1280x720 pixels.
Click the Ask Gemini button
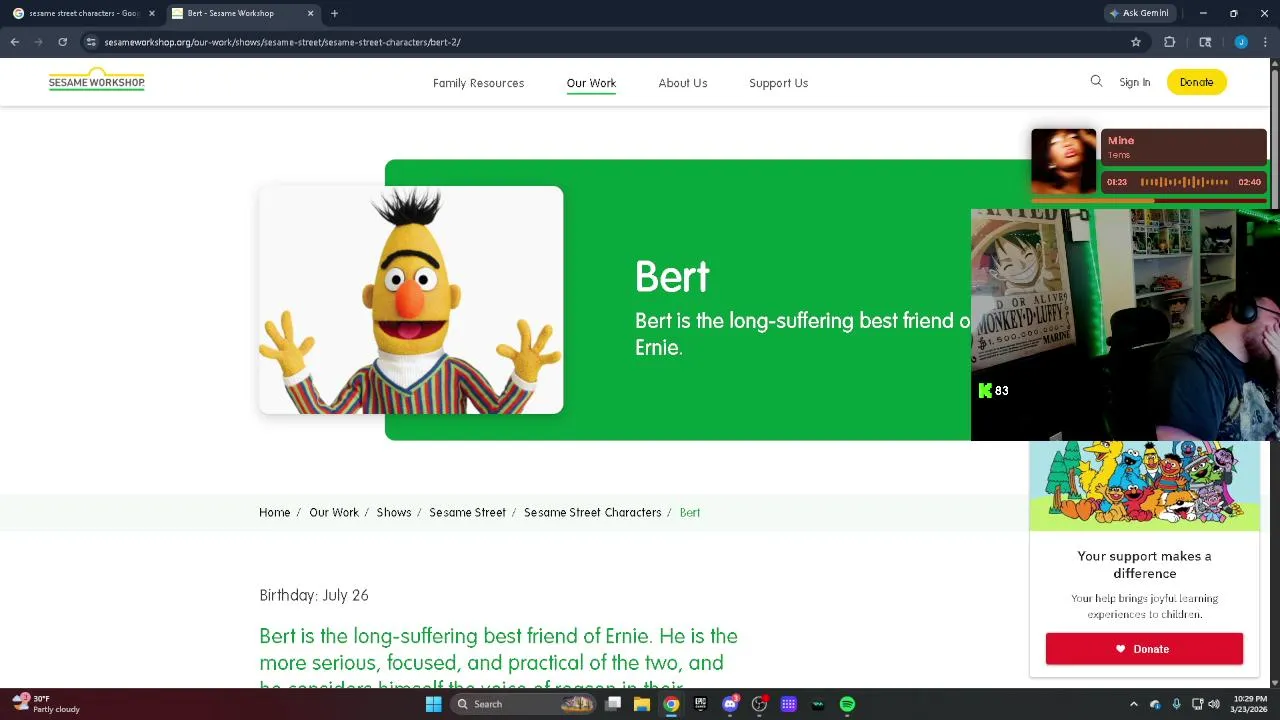point(1139,13)
